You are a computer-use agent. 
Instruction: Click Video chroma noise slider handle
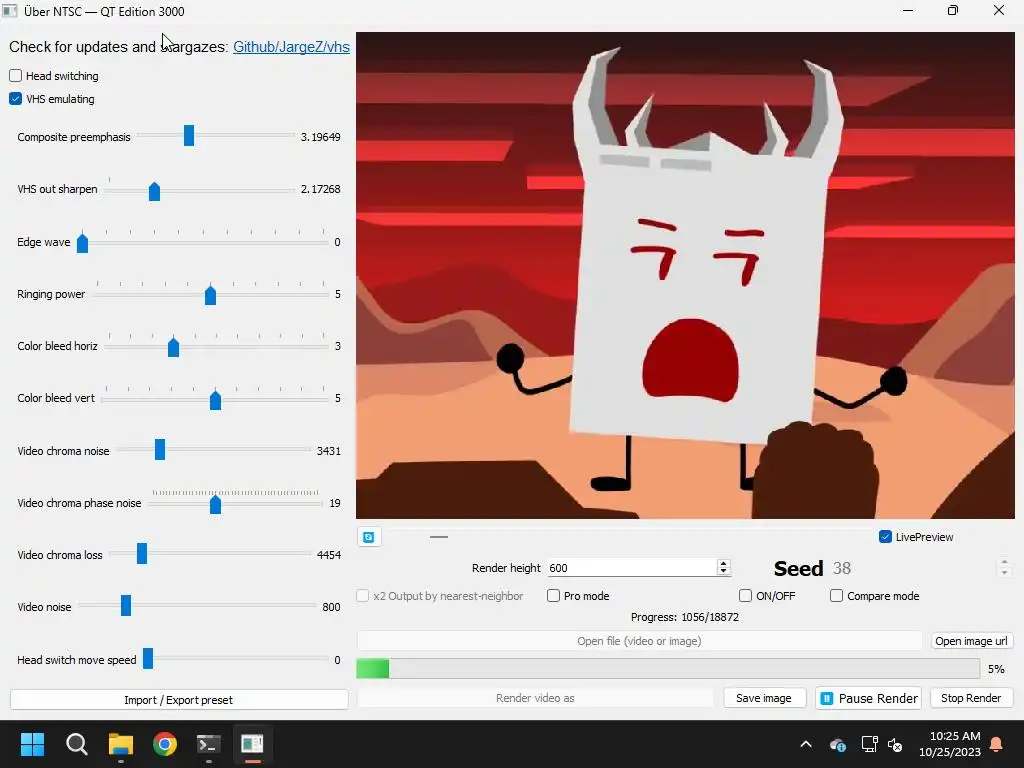pos(160,449)
